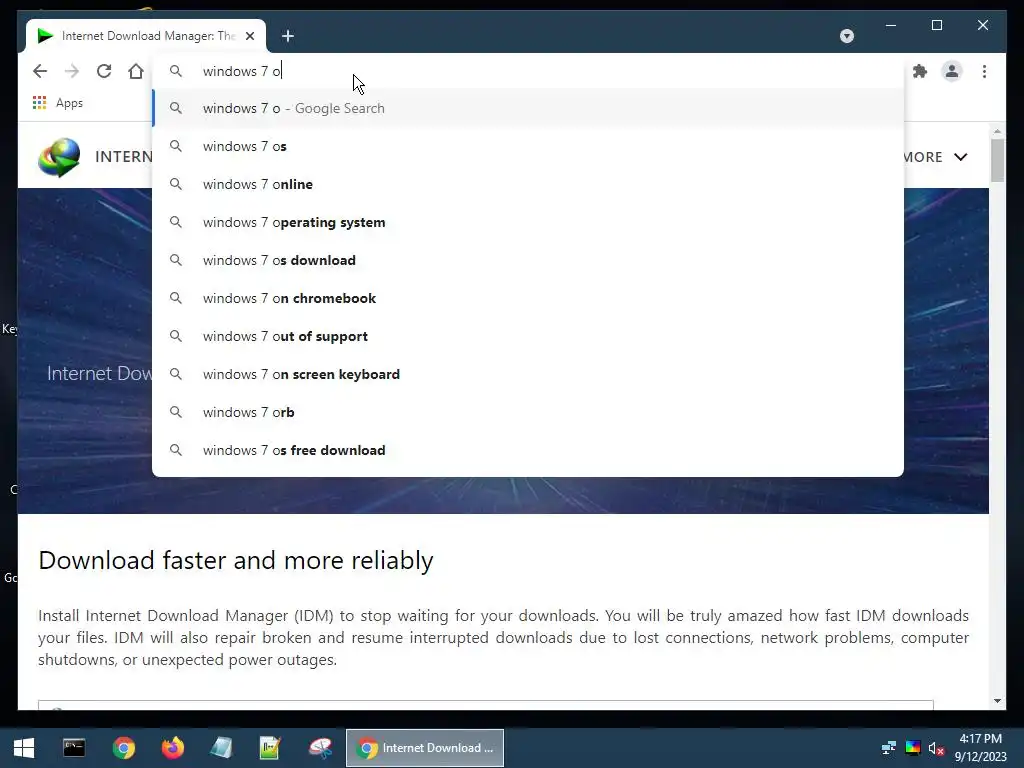Open the notebook app icon on the taskbar
The width and height of the screenshot is (1024, 768).
click(221, 748)
